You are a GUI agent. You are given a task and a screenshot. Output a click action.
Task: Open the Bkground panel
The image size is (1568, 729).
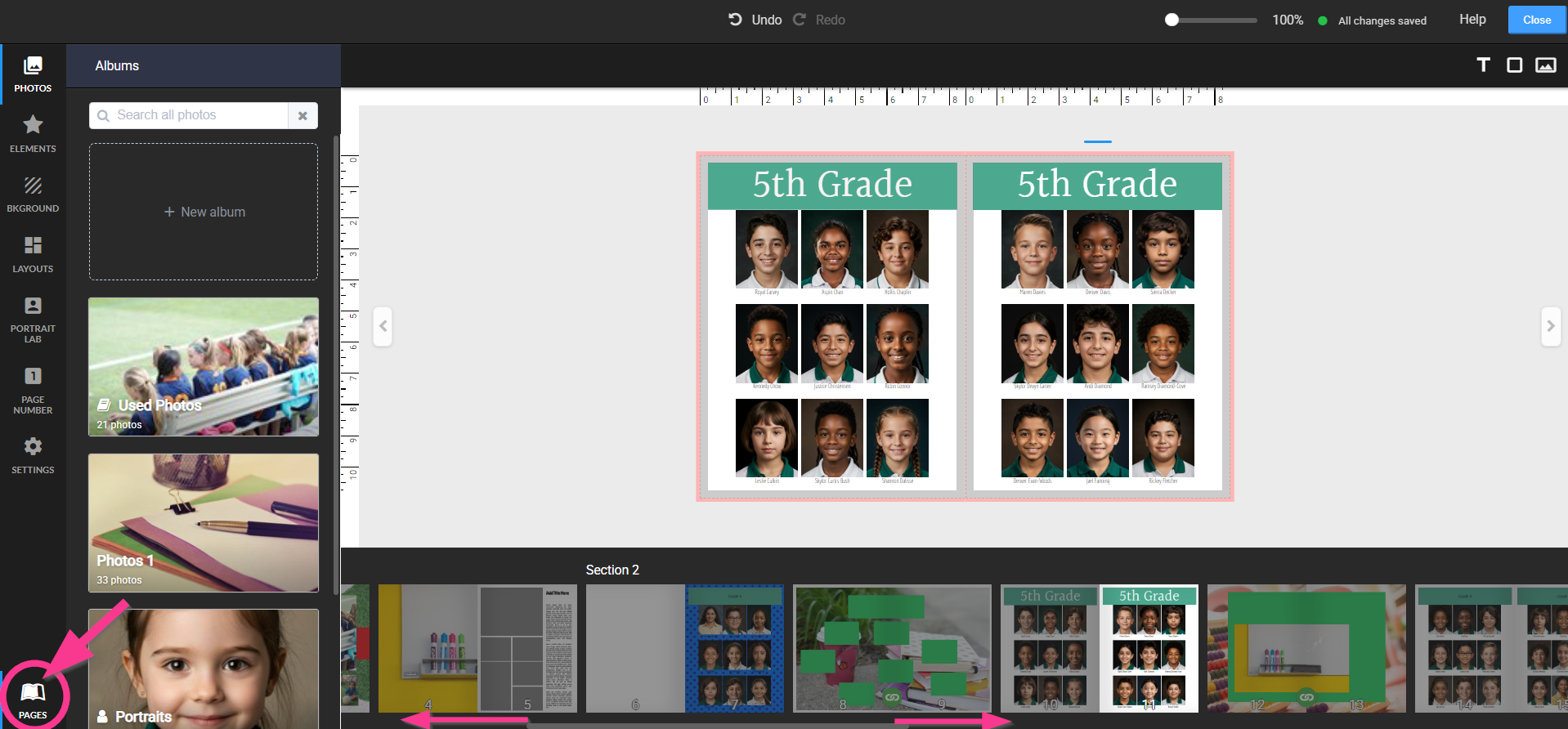33,195
